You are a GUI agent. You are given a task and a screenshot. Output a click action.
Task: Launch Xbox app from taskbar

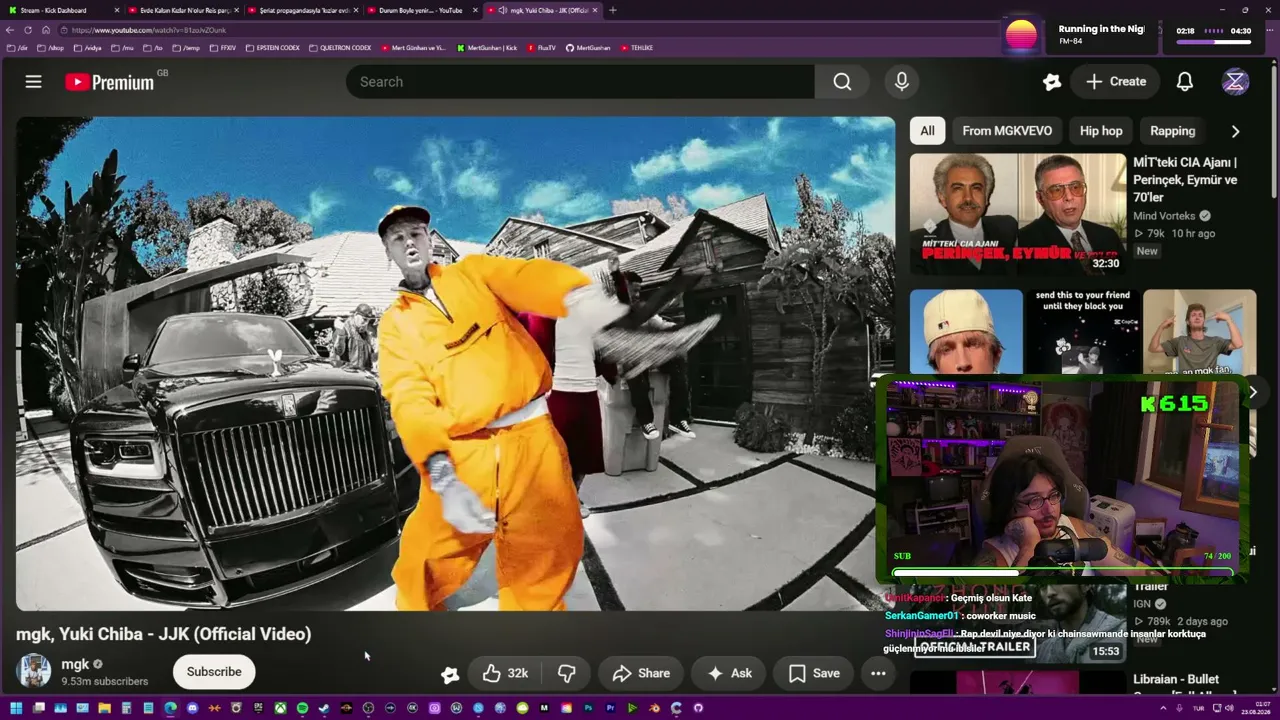pos(280,708)
